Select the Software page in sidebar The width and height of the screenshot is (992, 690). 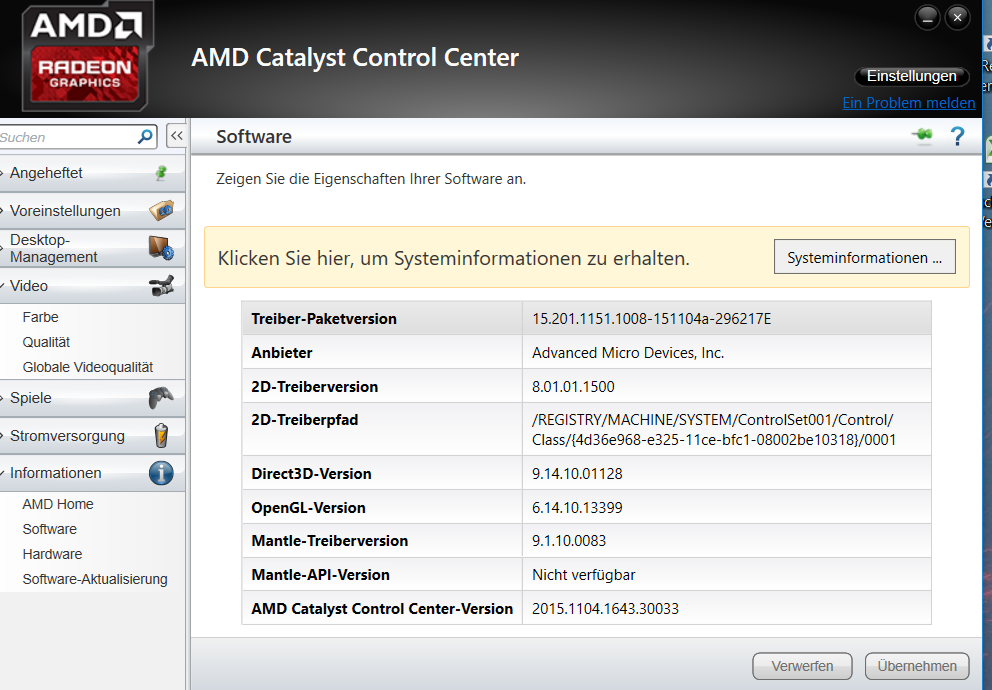coord(50,529)
